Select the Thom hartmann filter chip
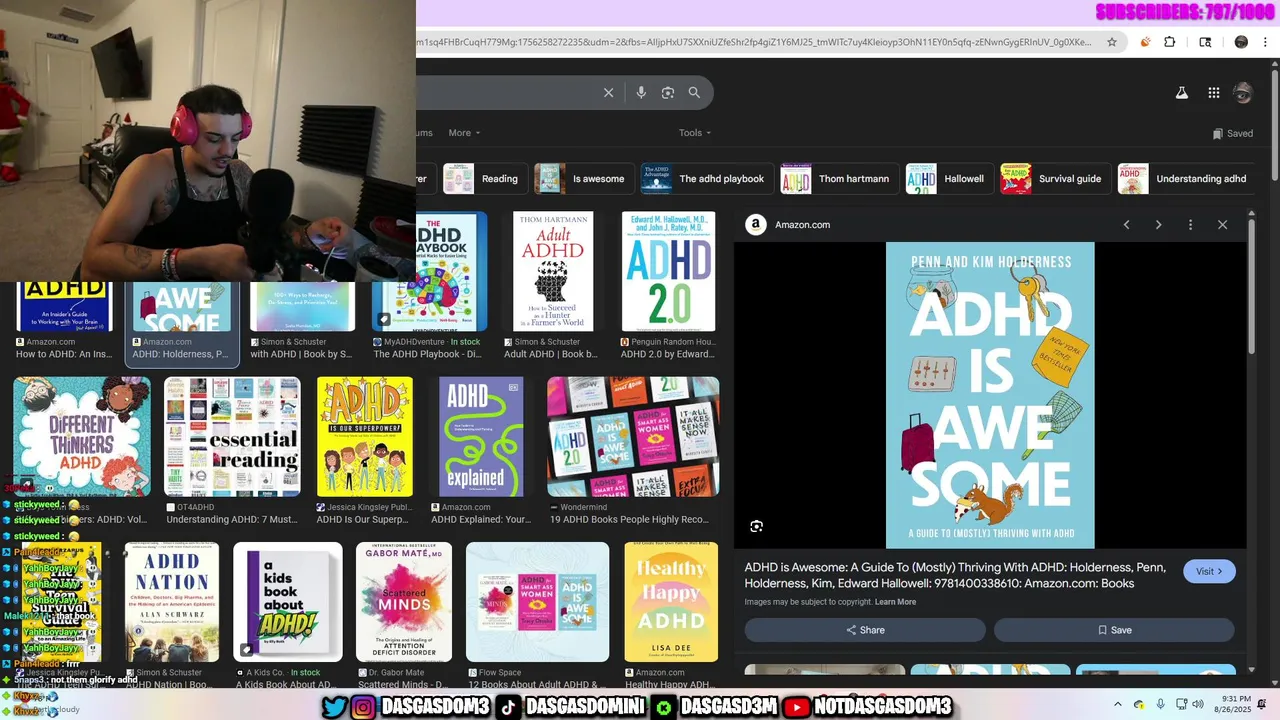Image resolution: width=1280 pixels, height=720 pixels. 839,179
